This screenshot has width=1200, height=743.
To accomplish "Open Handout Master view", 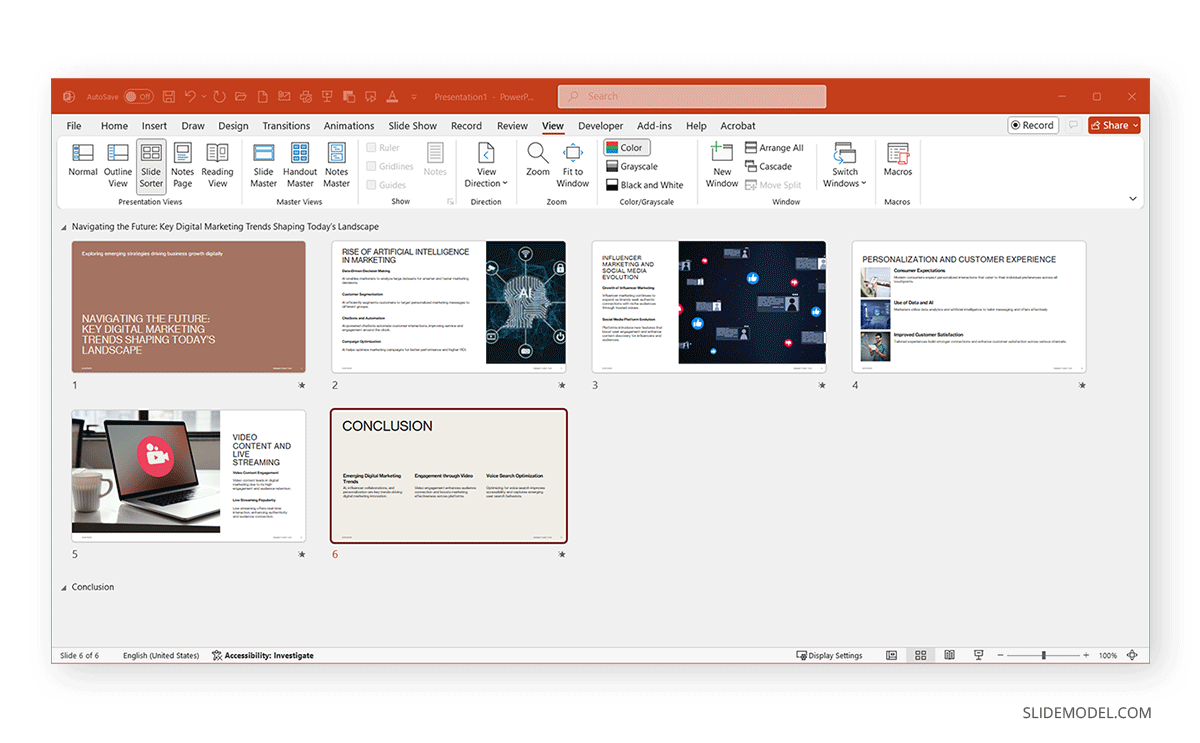I will (x=300, y=164).
